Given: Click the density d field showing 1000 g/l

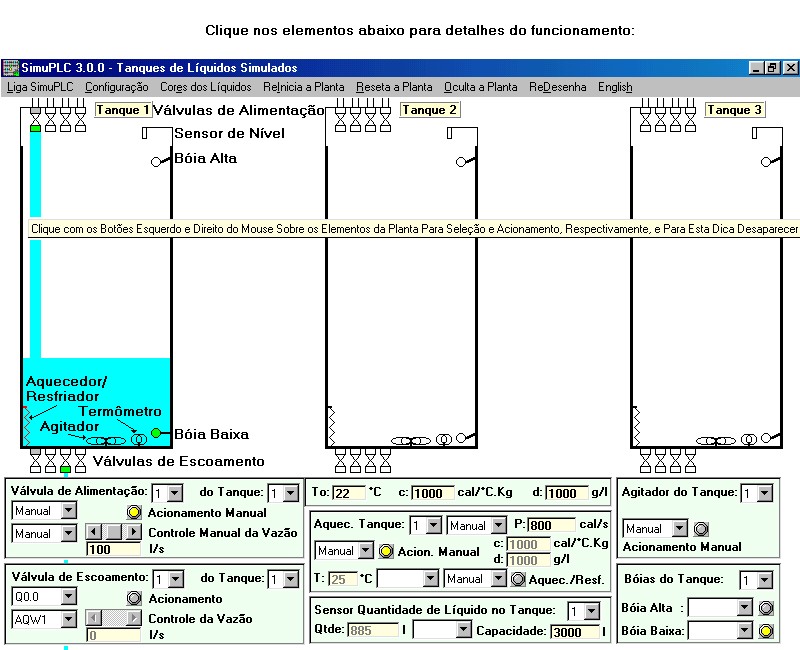Looking at the screenshot, I should [x=566, y=493].
